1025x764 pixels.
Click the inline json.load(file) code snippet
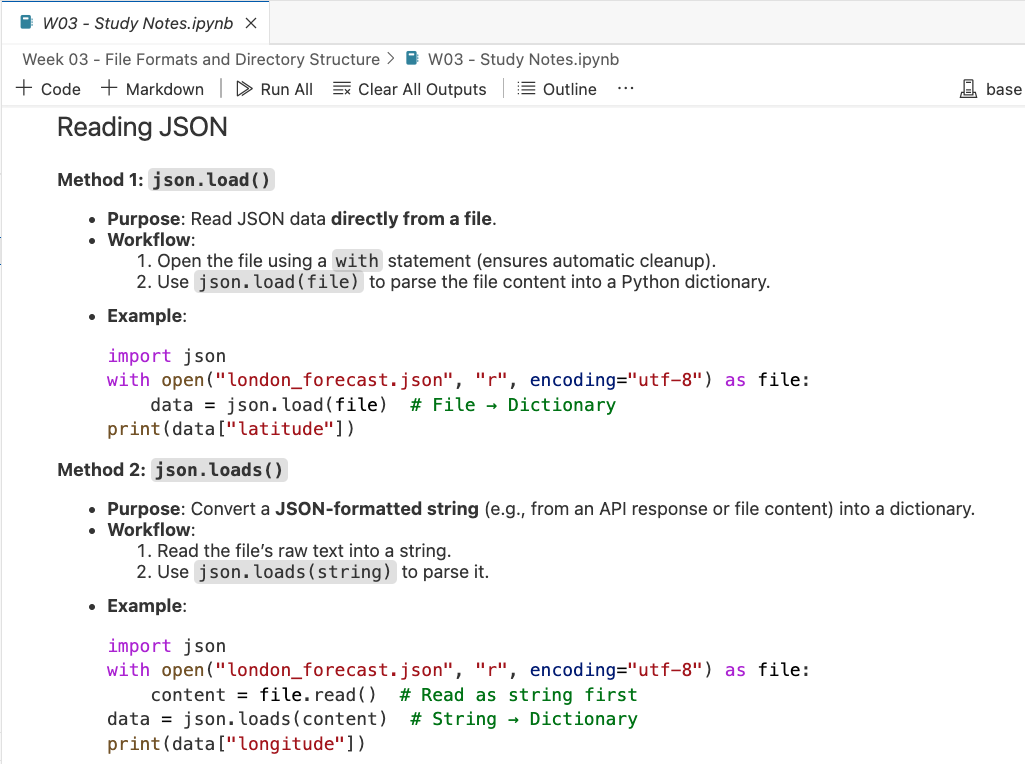pyautogui.click(x=278, y=282)
